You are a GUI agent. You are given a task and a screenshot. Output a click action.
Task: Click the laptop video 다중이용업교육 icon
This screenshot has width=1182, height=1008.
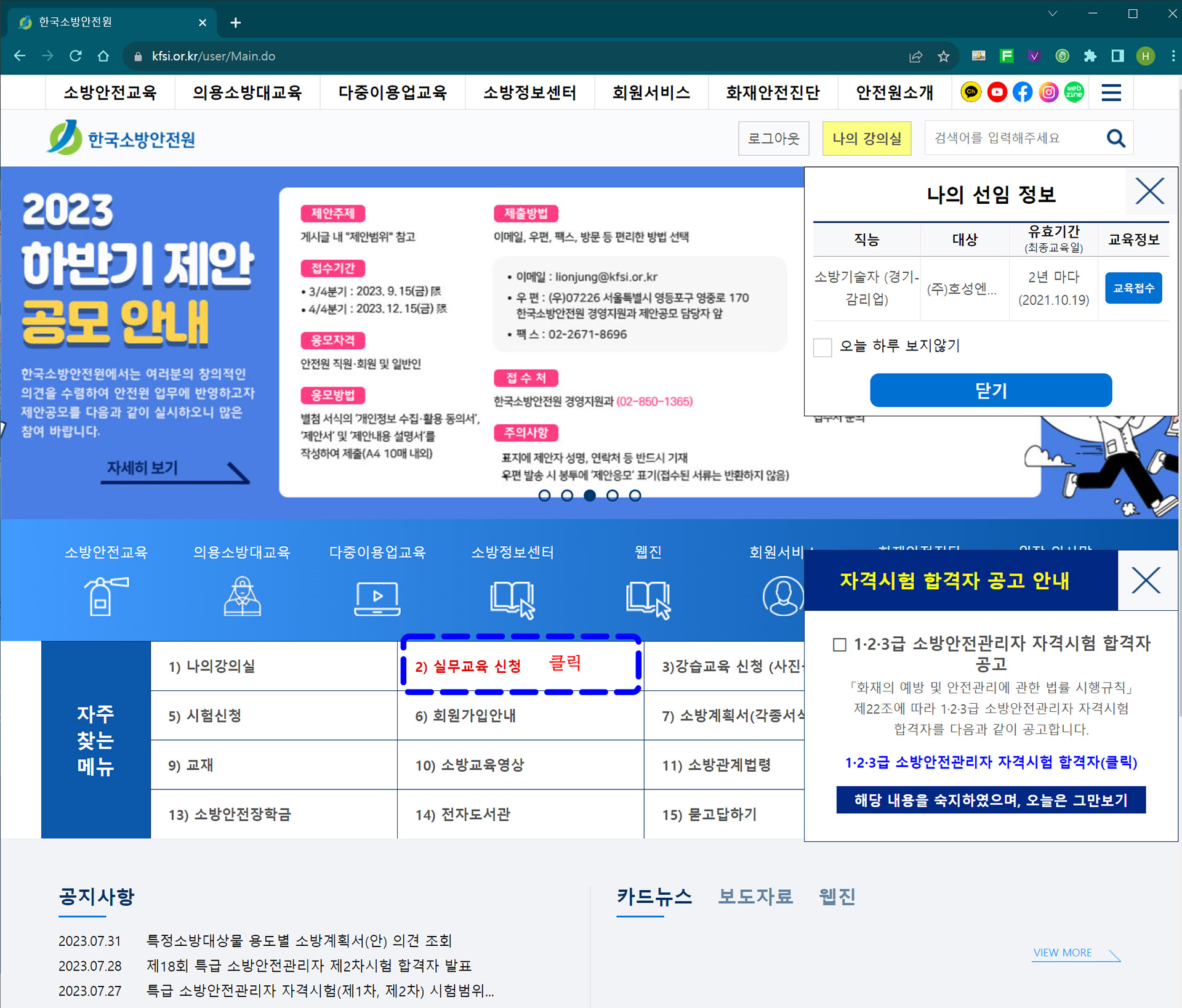(x=377, y=598)
